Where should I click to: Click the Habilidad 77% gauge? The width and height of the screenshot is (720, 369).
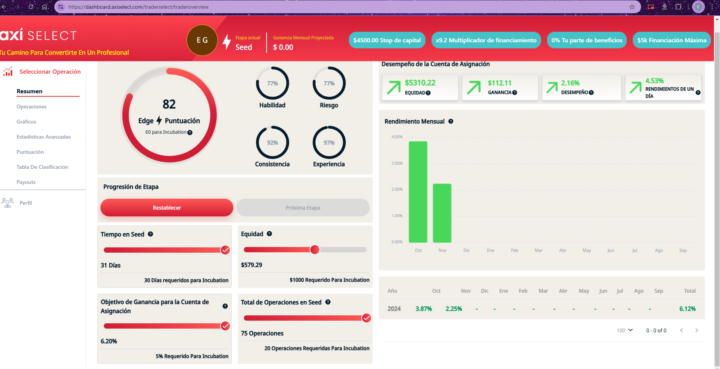click(272, 84)
